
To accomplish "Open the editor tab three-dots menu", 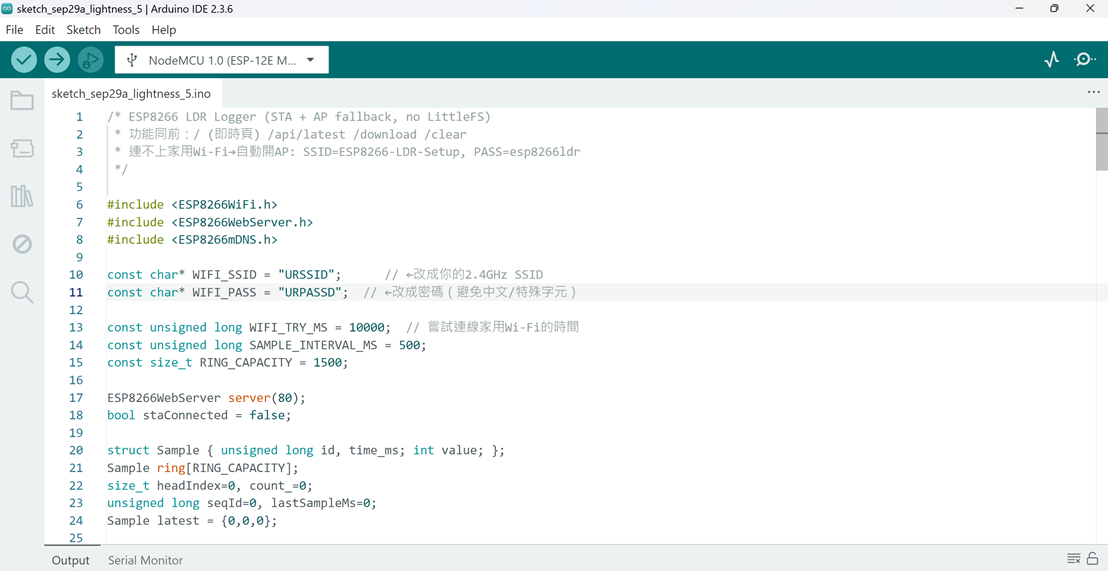I will pos(1093,92).
